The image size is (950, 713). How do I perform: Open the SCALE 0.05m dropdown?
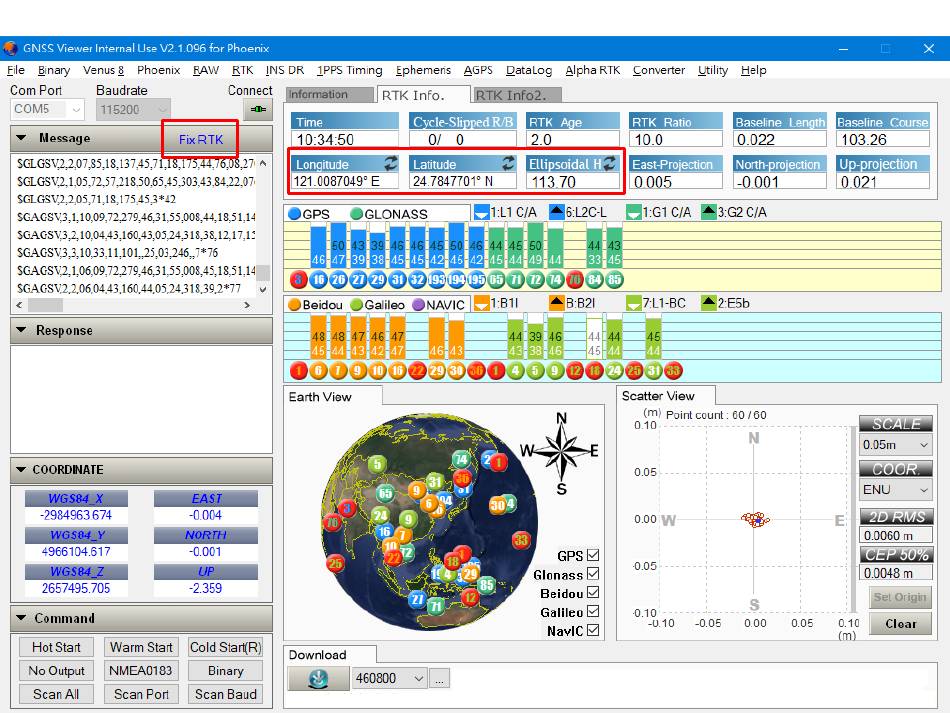tap(895, 445)
